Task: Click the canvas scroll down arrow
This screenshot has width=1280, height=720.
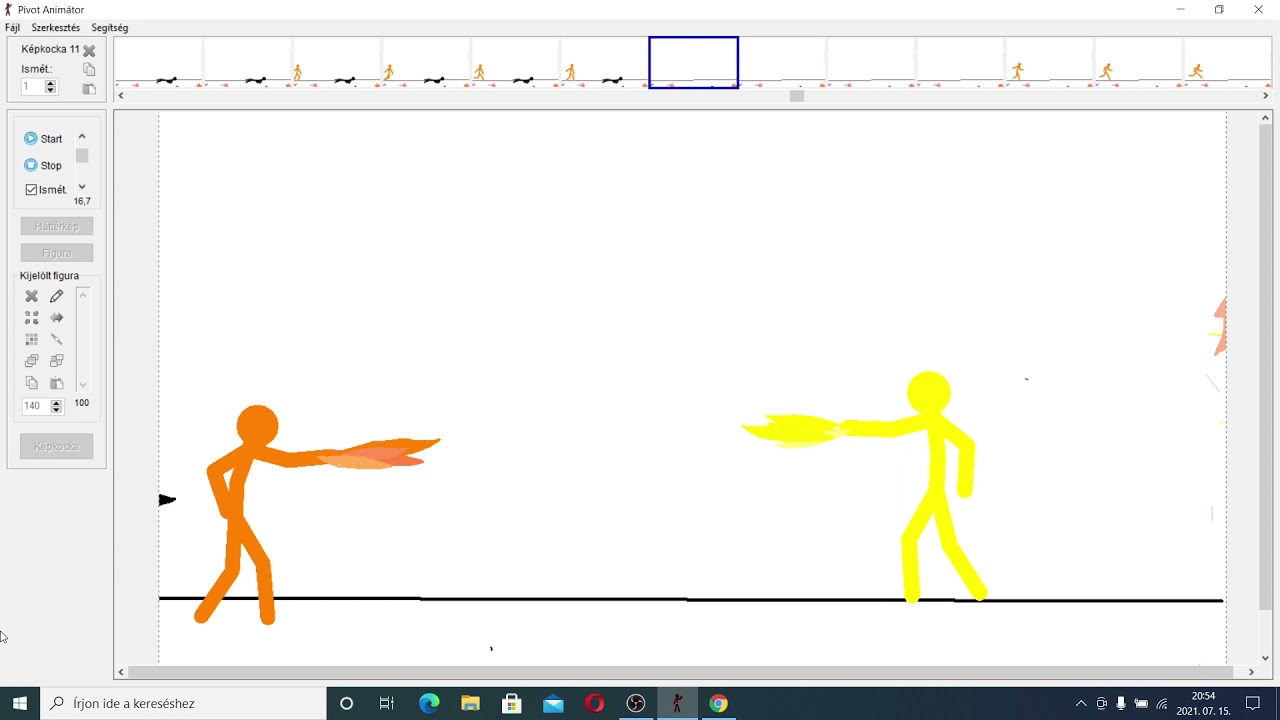Action: click(1266, 658)
